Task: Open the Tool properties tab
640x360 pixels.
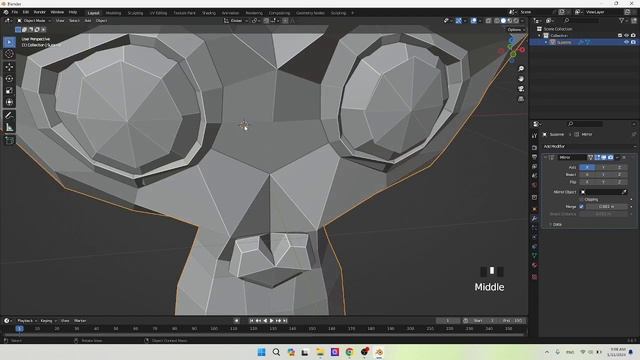Action: tap(534, 136)
